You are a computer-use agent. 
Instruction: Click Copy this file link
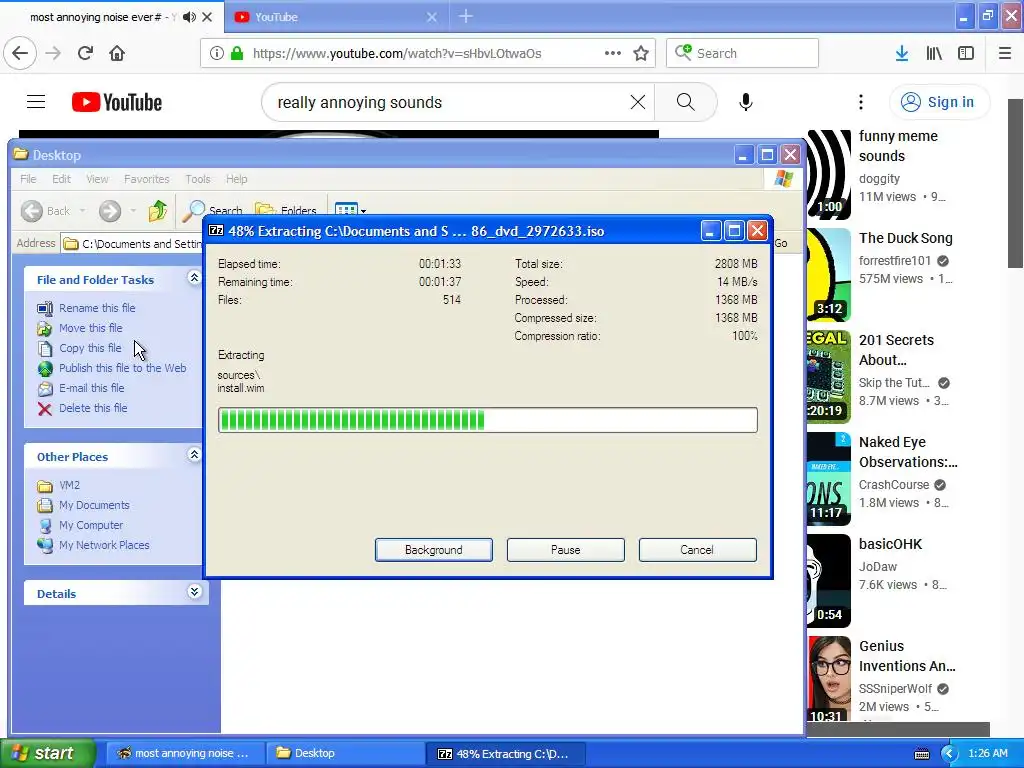[x=90, y=348]
